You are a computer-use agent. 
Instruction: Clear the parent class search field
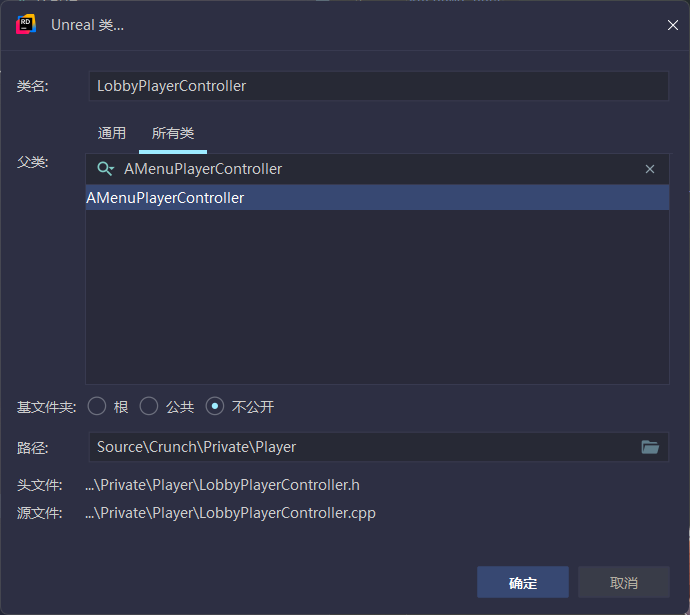pyautogui.click(x=650, y=169)
